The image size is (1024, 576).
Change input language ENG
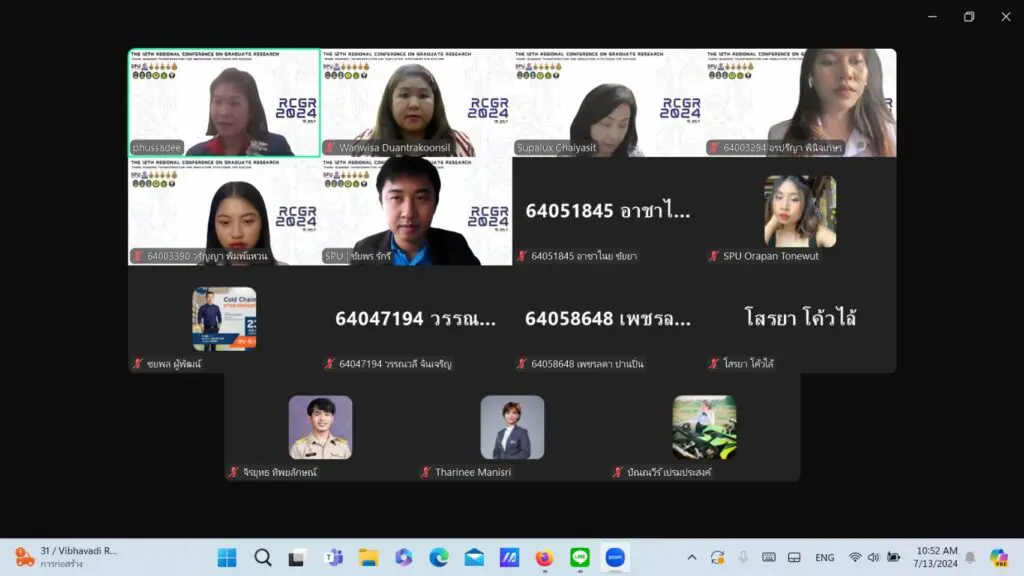coord(825,558)
